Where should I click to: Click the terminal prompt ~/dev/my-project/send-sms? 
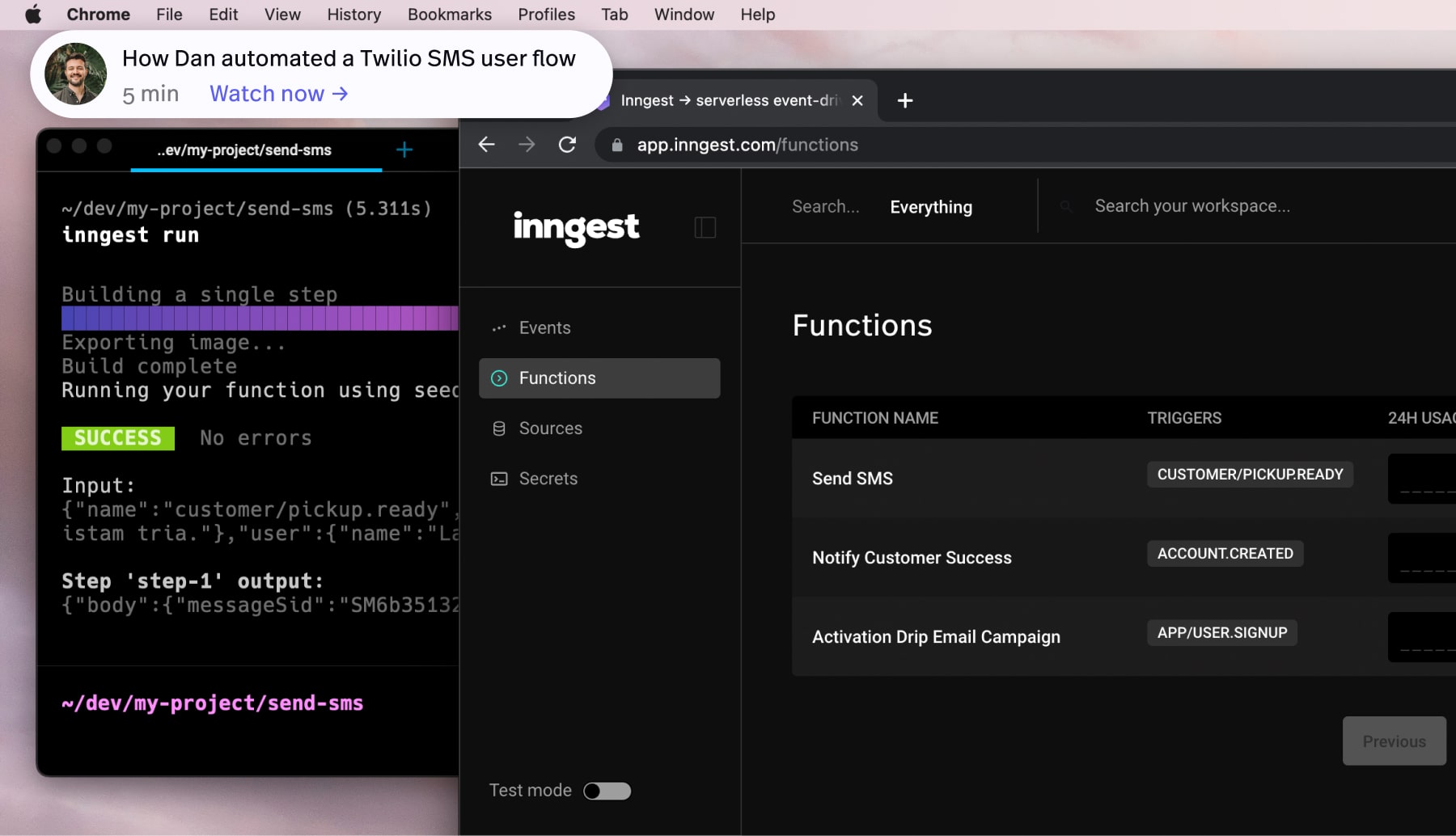pyautogui.click(x=213, y=703)
